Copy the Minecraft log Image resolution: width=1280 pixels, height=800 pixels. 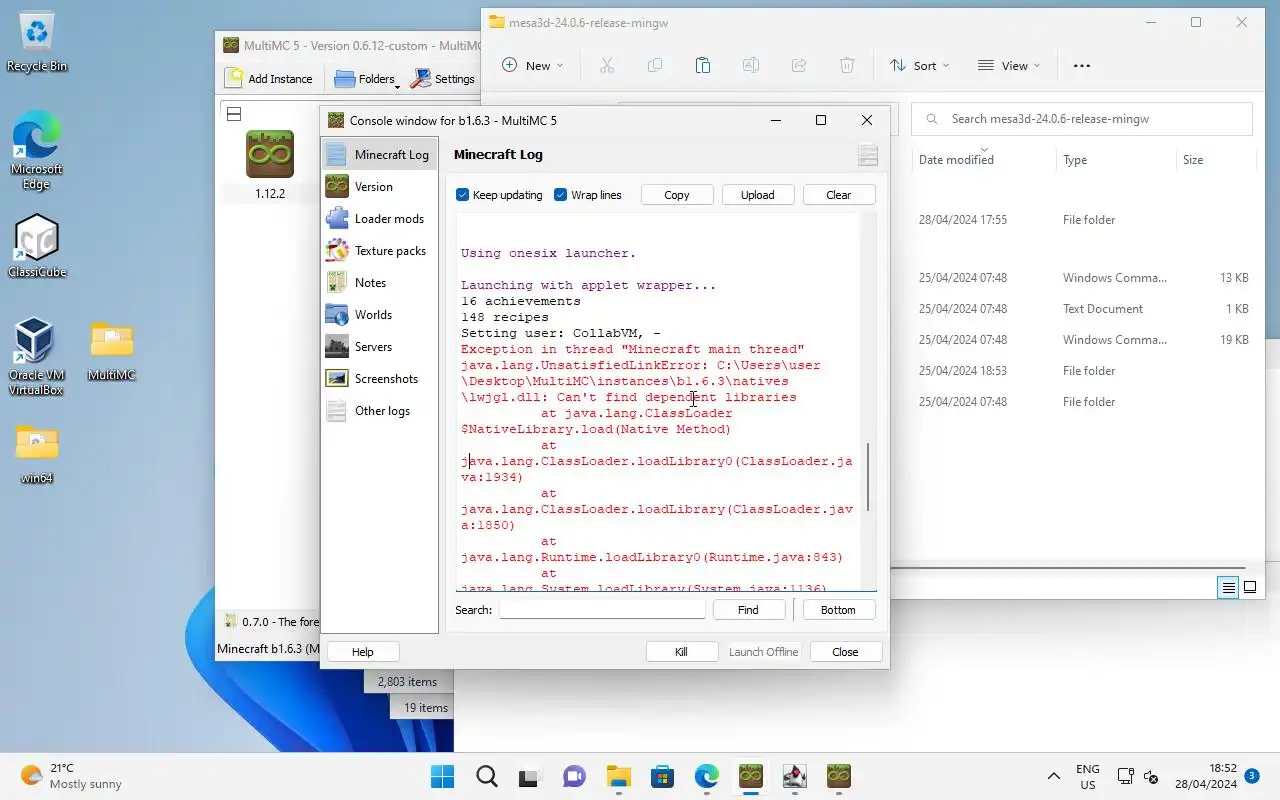[677, 195]
